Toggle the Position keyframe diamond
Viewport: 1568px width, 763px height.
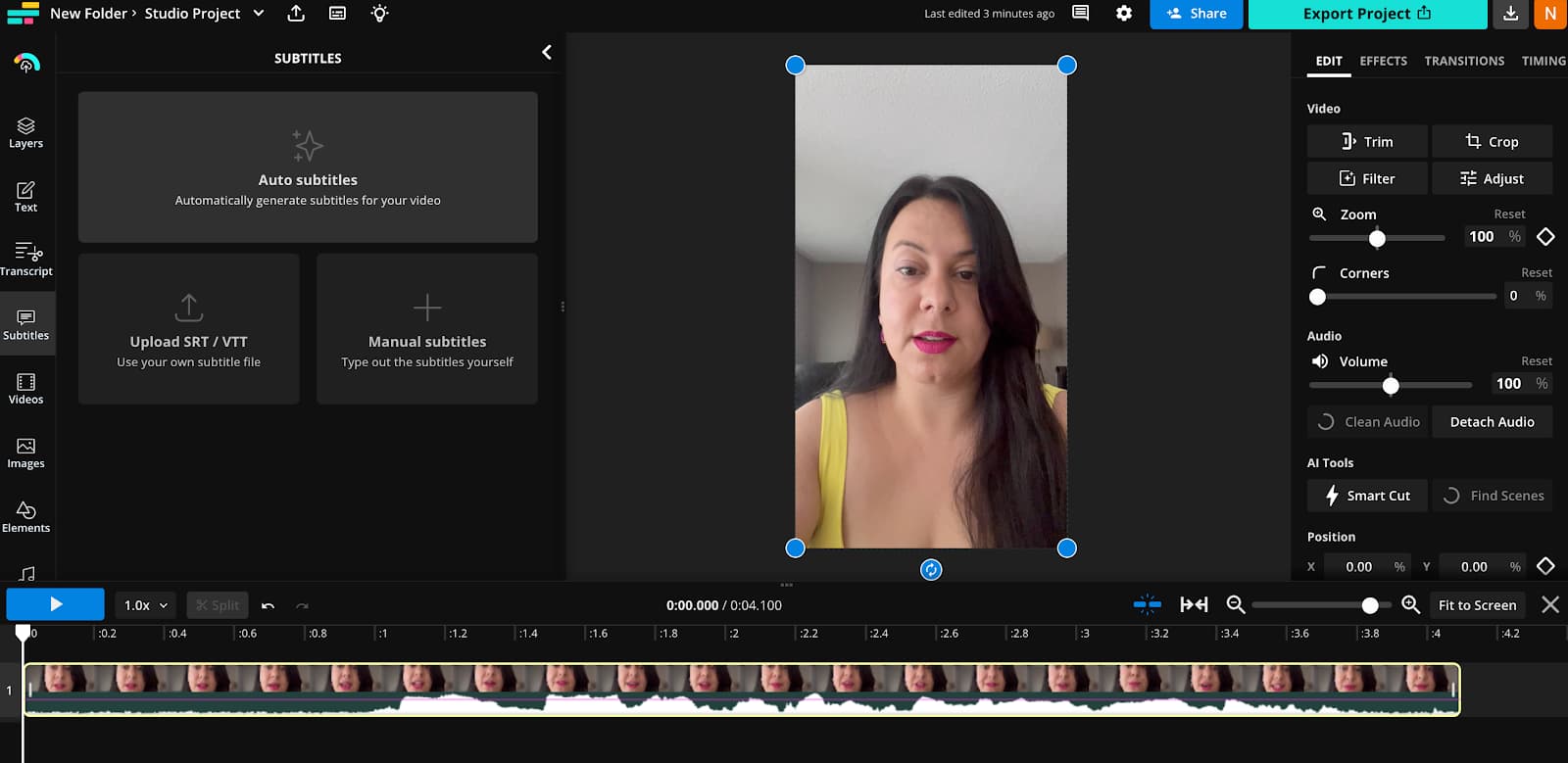[1545, 566]
